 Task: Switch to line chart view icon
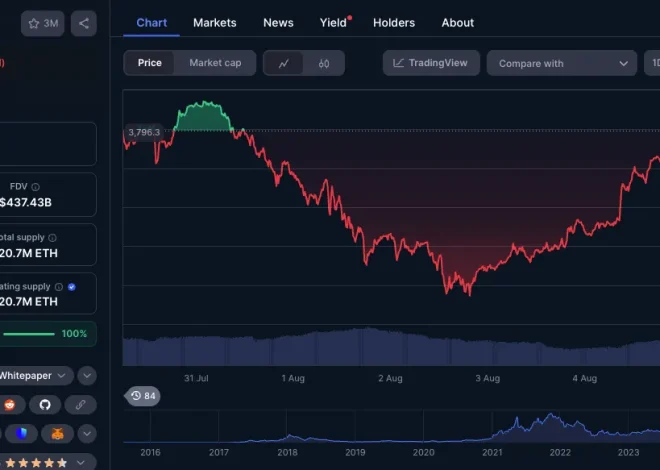pos(283,64)
